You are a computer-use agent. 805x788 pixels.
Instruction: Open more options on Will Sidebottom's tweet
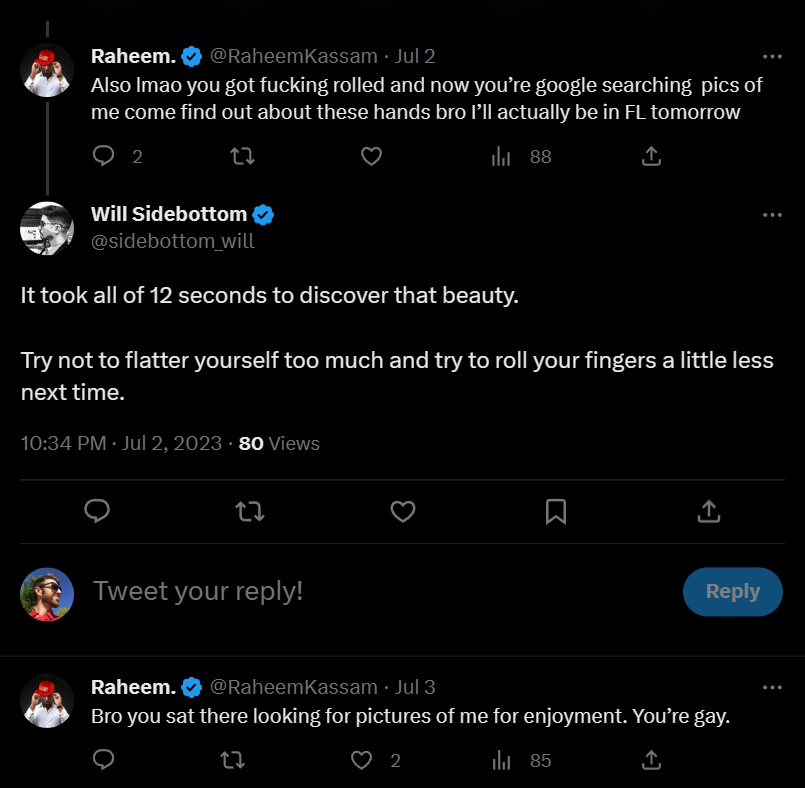point(772,214)
